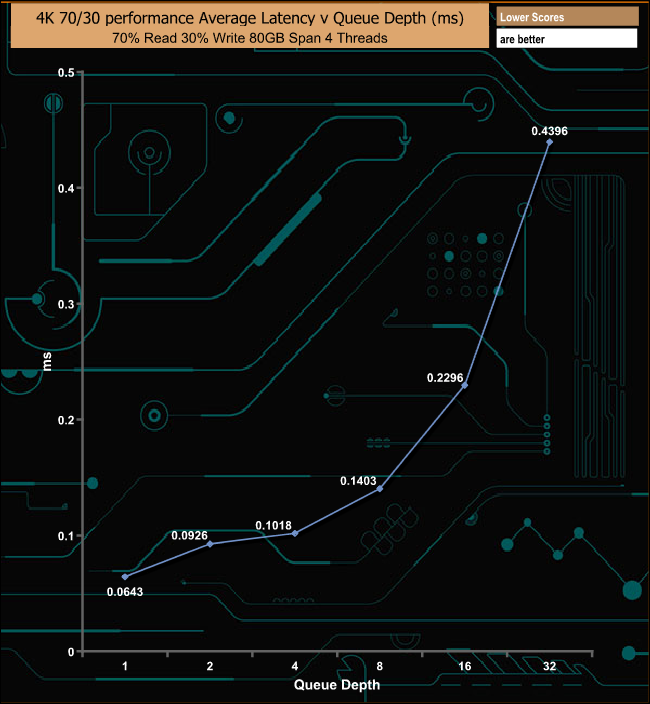This screenshot has height=704, width=650.
Task: Click the x-axis tick label 4
Action: 294,666
